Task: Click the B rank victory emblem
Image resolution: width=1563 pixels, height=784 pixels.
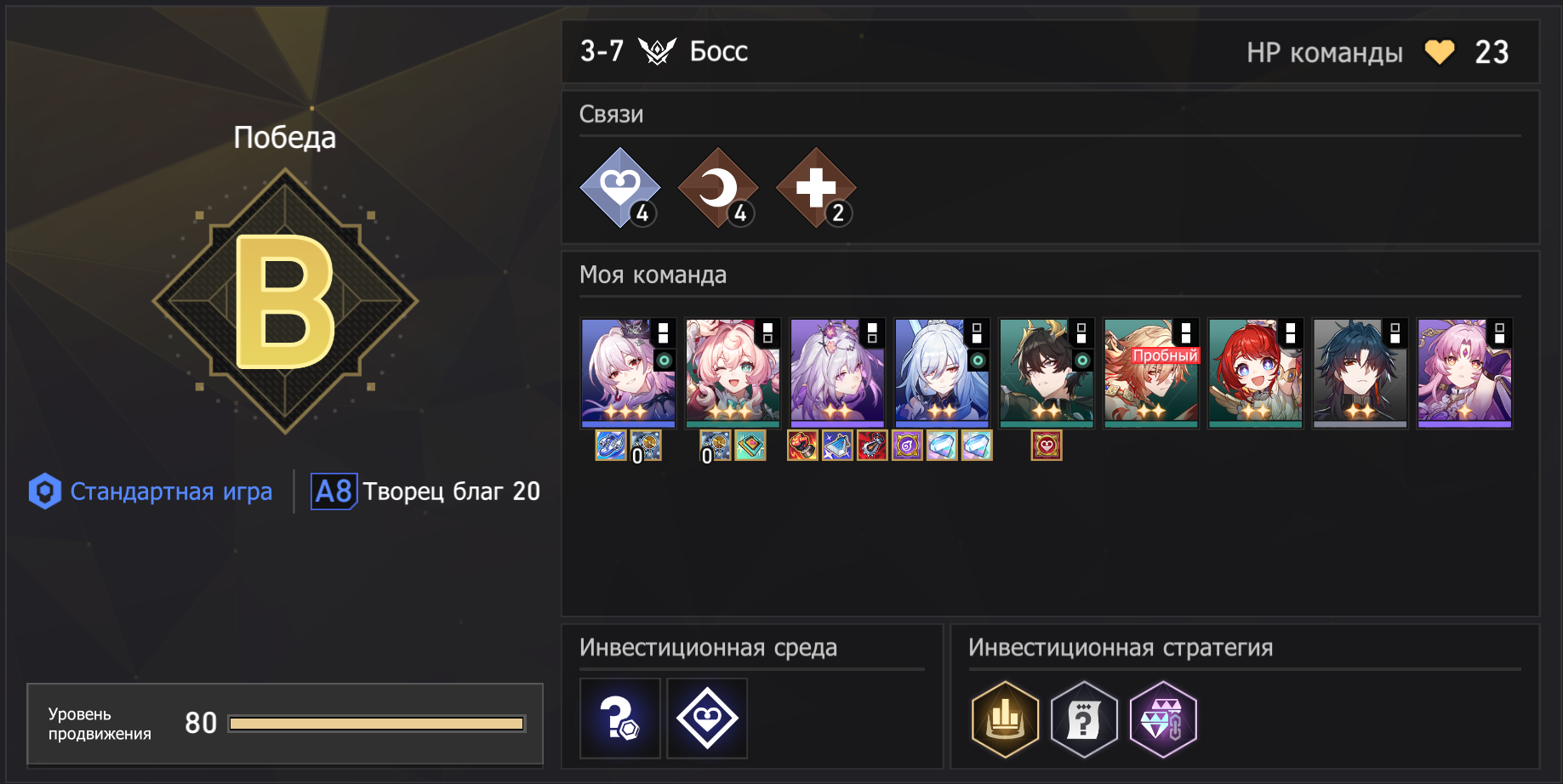Action: pyautogui.click(x=285, y=301)
